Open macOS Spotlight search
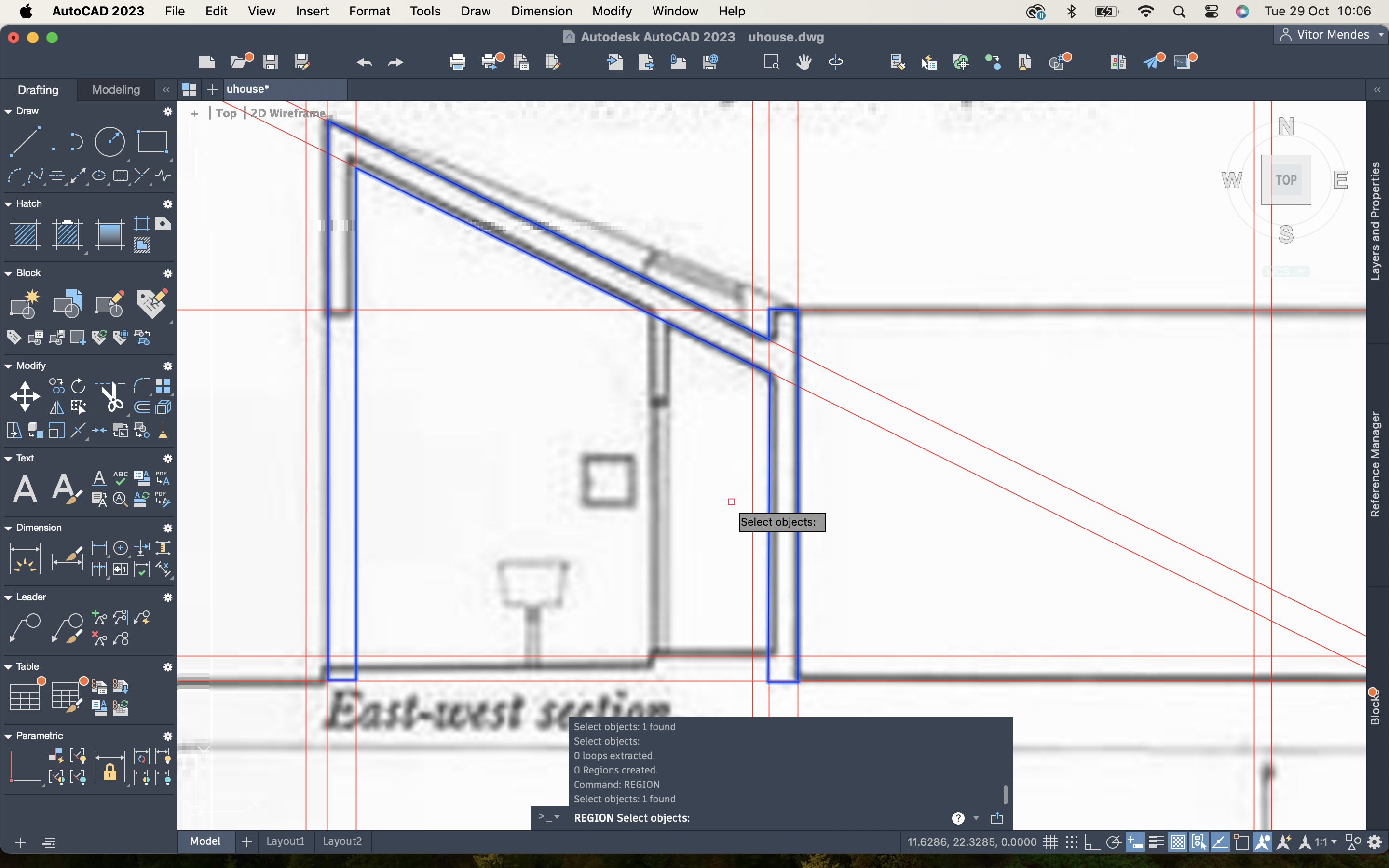Image resolution: width=1389 pixels, height=868 pixels. [1179, 12]
